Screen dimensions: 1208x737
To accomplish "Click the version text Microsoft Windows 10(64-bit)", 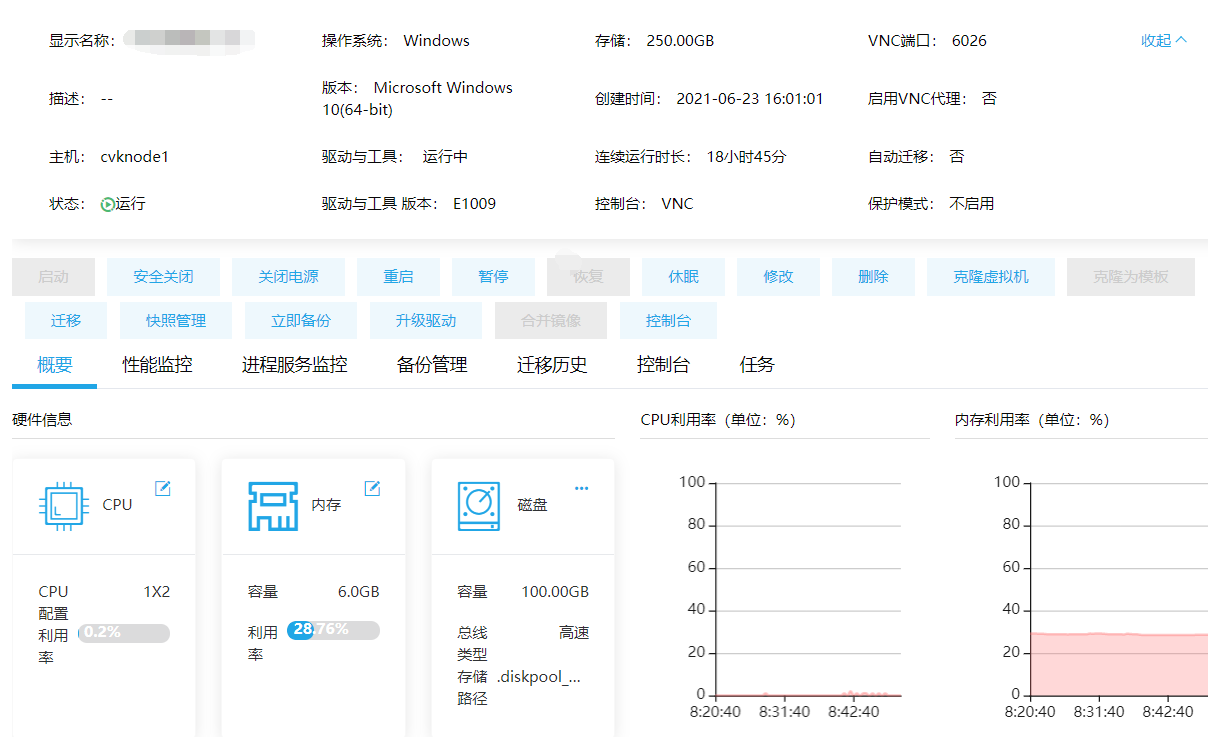I will pos(417,99).
